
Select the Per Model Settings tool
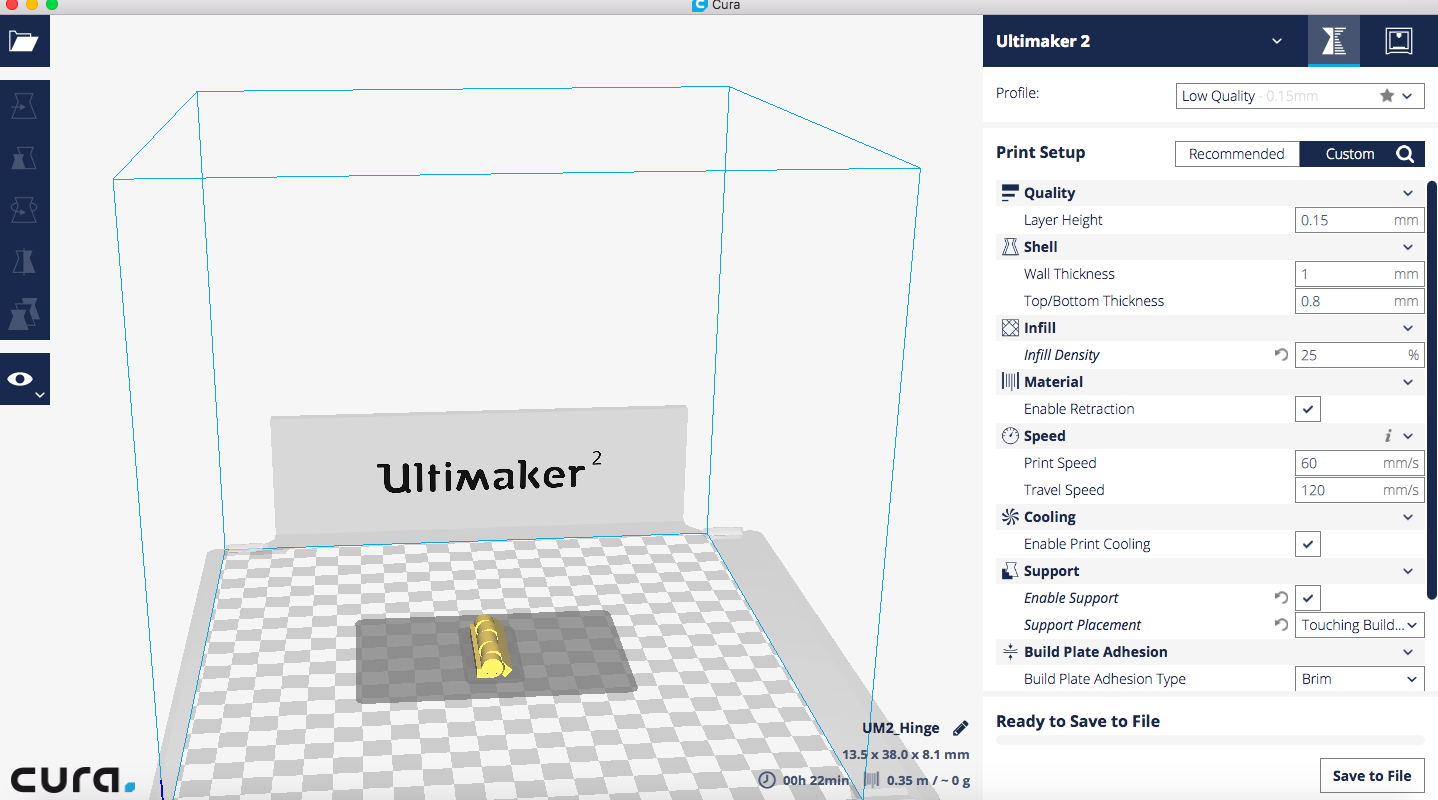pos(23,313)
